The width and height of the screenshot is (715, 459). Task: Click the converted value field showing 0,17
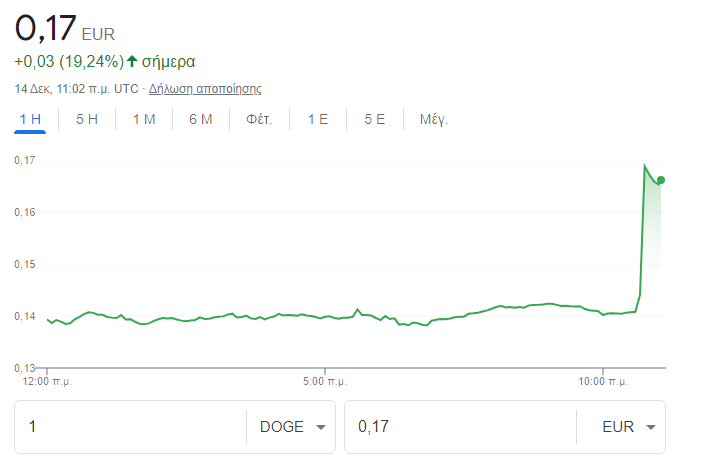(460, 427)
